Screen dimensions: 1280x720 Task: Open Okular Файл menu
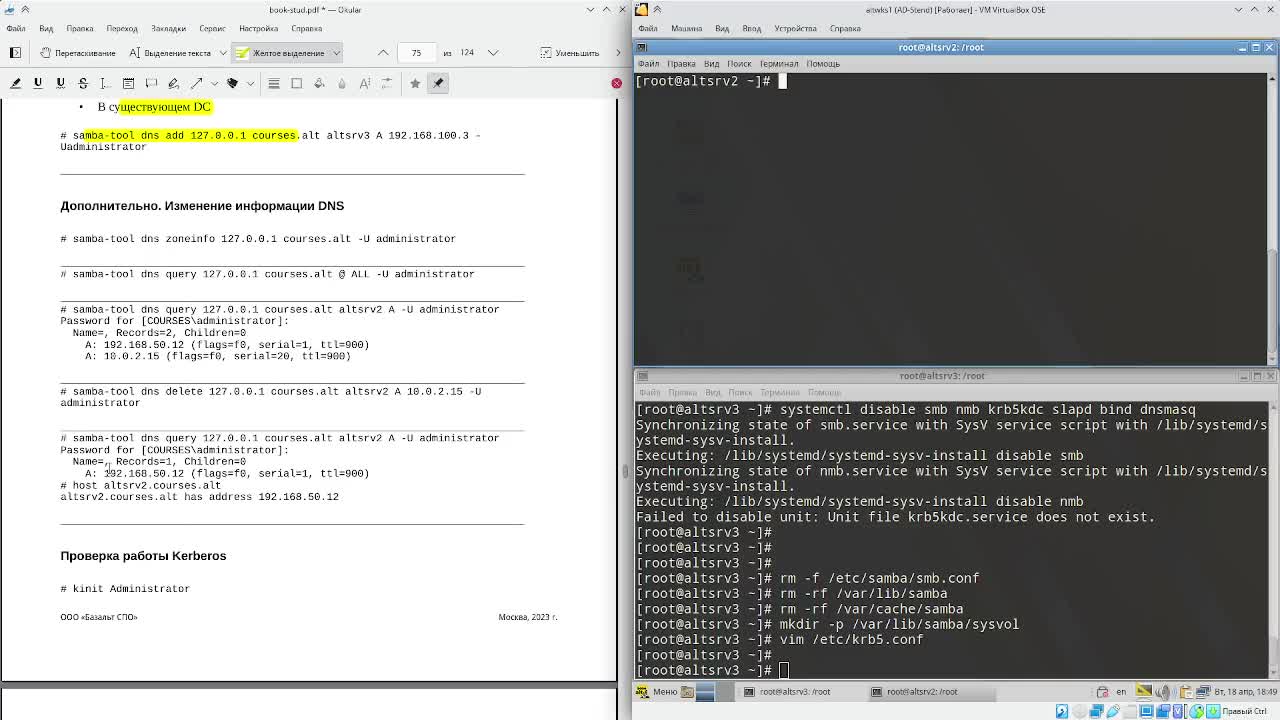coord(16,28)
